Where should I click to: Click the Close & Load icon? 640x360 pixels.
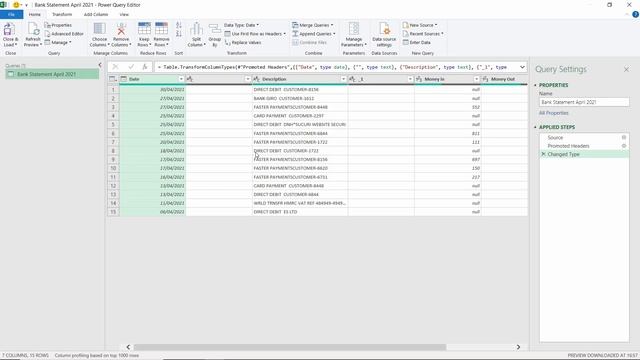[x=8, y=29]
